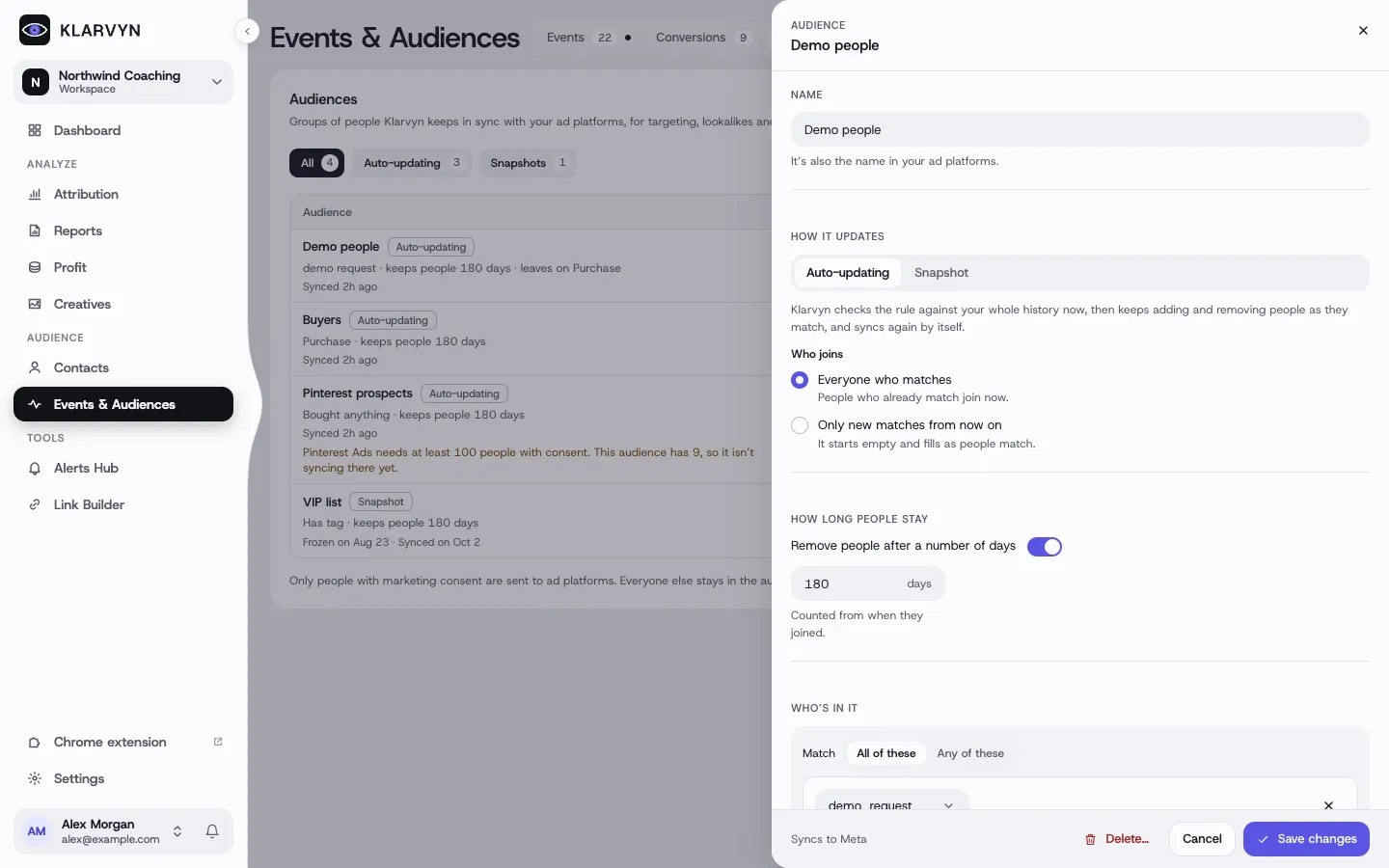Select Everyone who matches radio option
Screen dimensions: 1389x868
pos(800,380)
